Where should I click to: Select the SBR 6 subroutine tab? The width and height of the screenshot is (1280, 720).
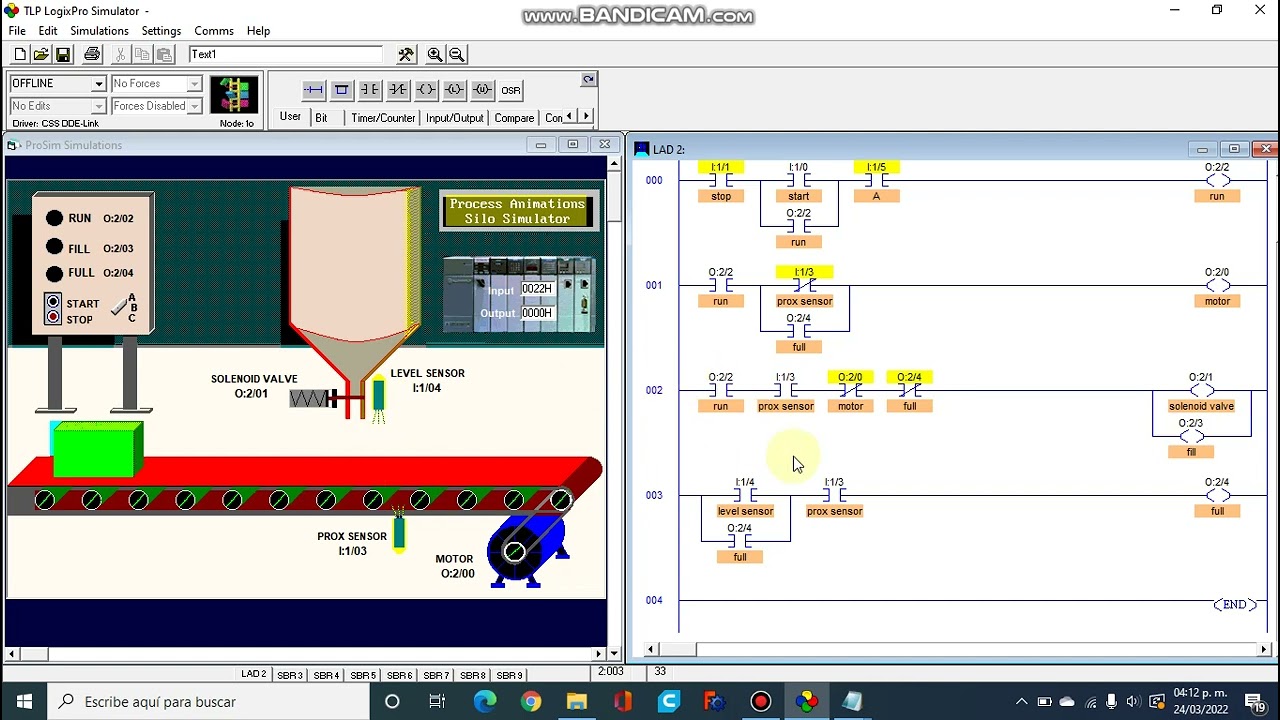point(399,676)
